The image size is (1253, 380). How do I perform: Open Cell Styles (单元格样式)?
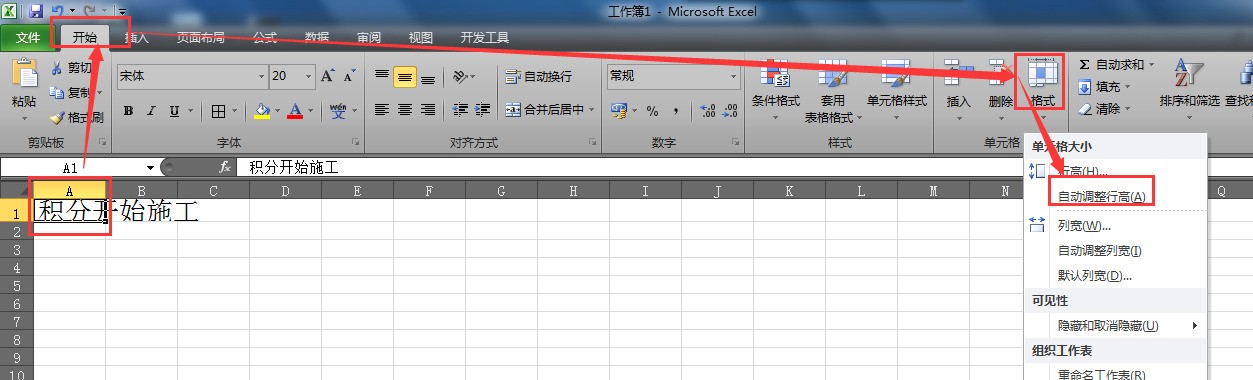pos(896,88)
